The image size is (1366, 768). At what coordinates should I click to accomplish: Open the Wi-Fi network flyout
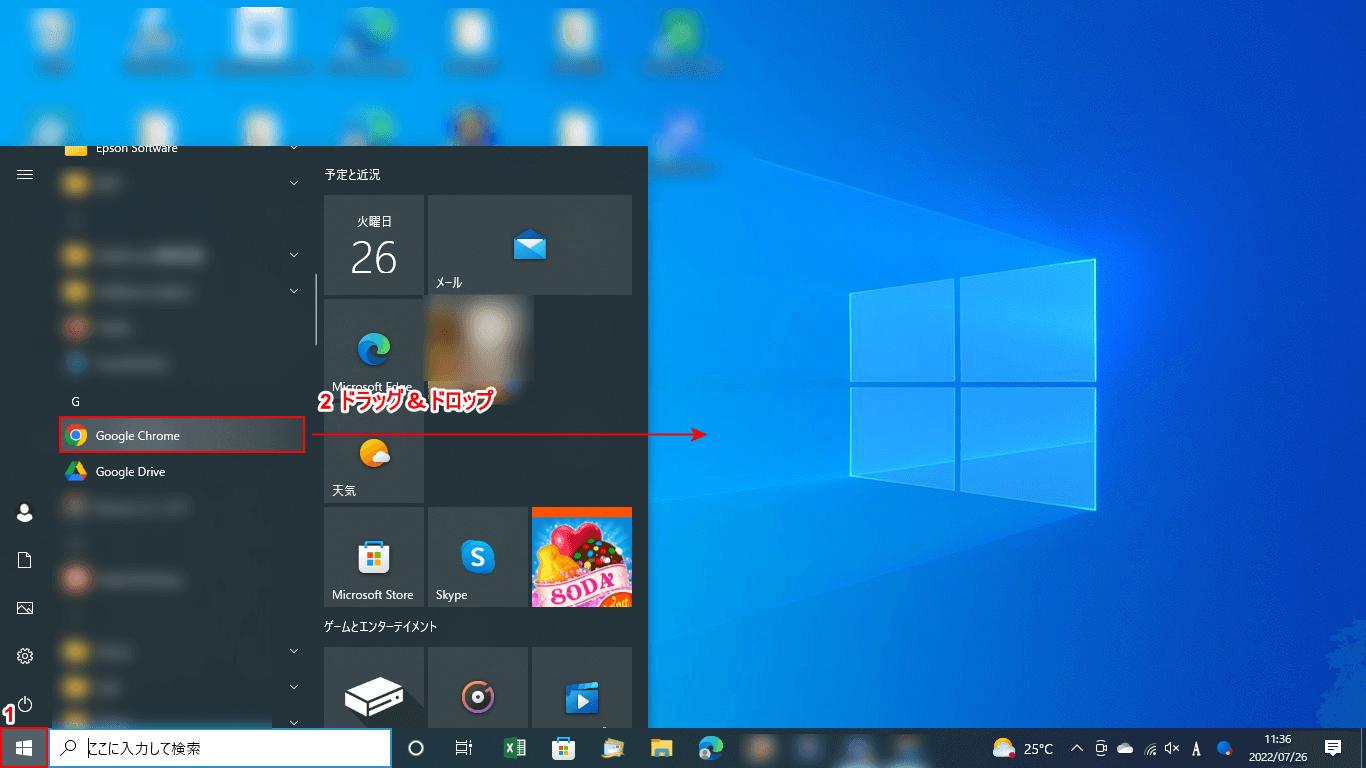tap(1150, 748)
